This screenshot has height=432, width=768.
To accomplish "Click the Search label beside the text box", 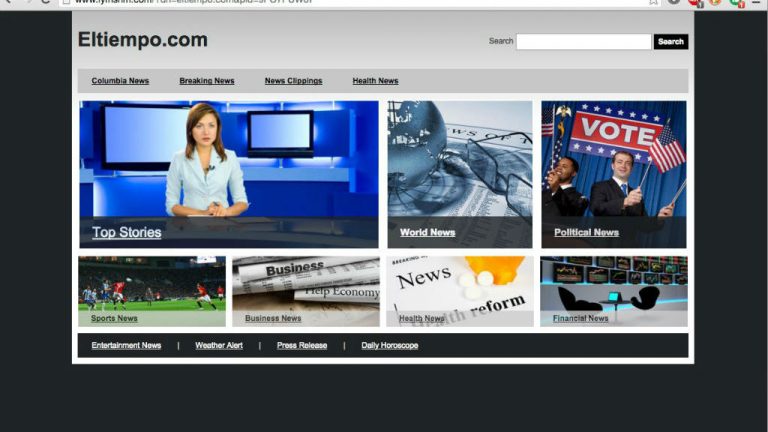I will tap(501, 41).
